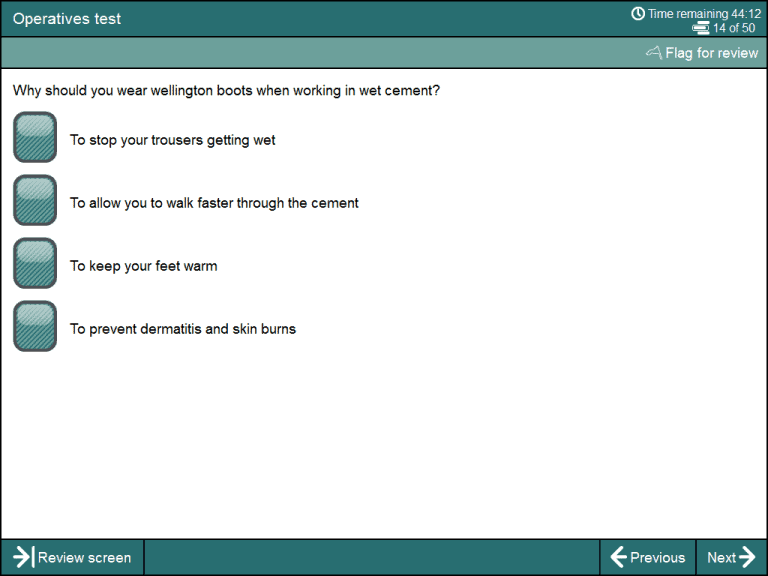Advance with the Next button
This screenshot has width=768, height=576.
pyautogui.click(x=731, y=557)
